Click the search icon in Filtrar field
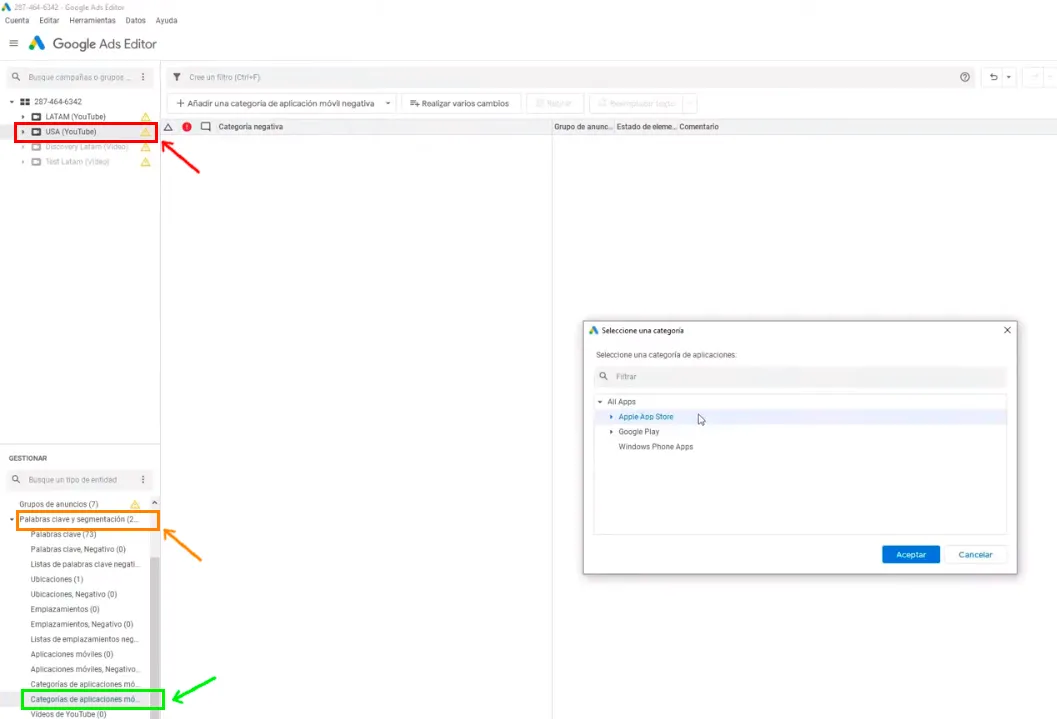This screenshot has width=1057, height=719. click(x=603, y=376)
